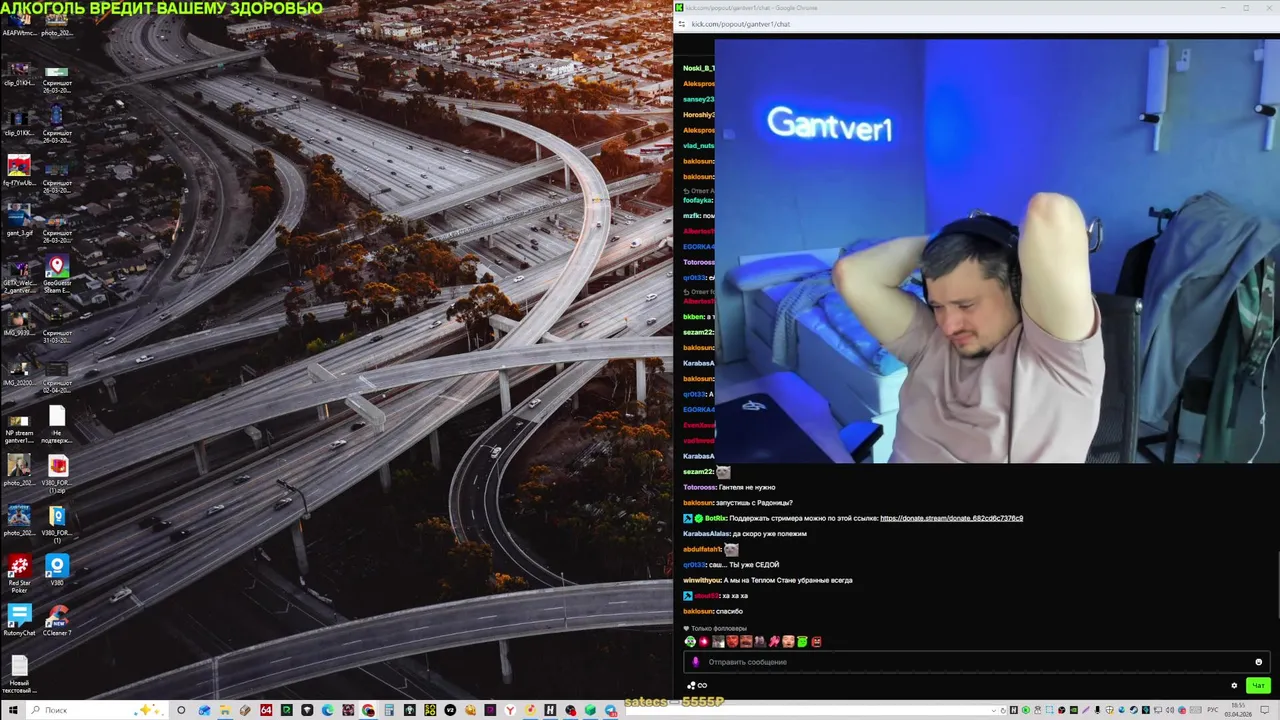The height and width of the screenshot is (720, 1280).
Task: Select the gant_3.gif file on the desktop
Action: click(19, 220)
